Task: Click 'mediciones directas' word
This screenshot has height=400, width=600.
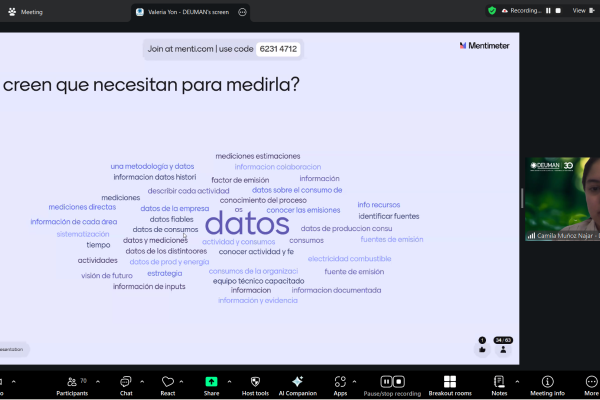Action: [82, 207]
